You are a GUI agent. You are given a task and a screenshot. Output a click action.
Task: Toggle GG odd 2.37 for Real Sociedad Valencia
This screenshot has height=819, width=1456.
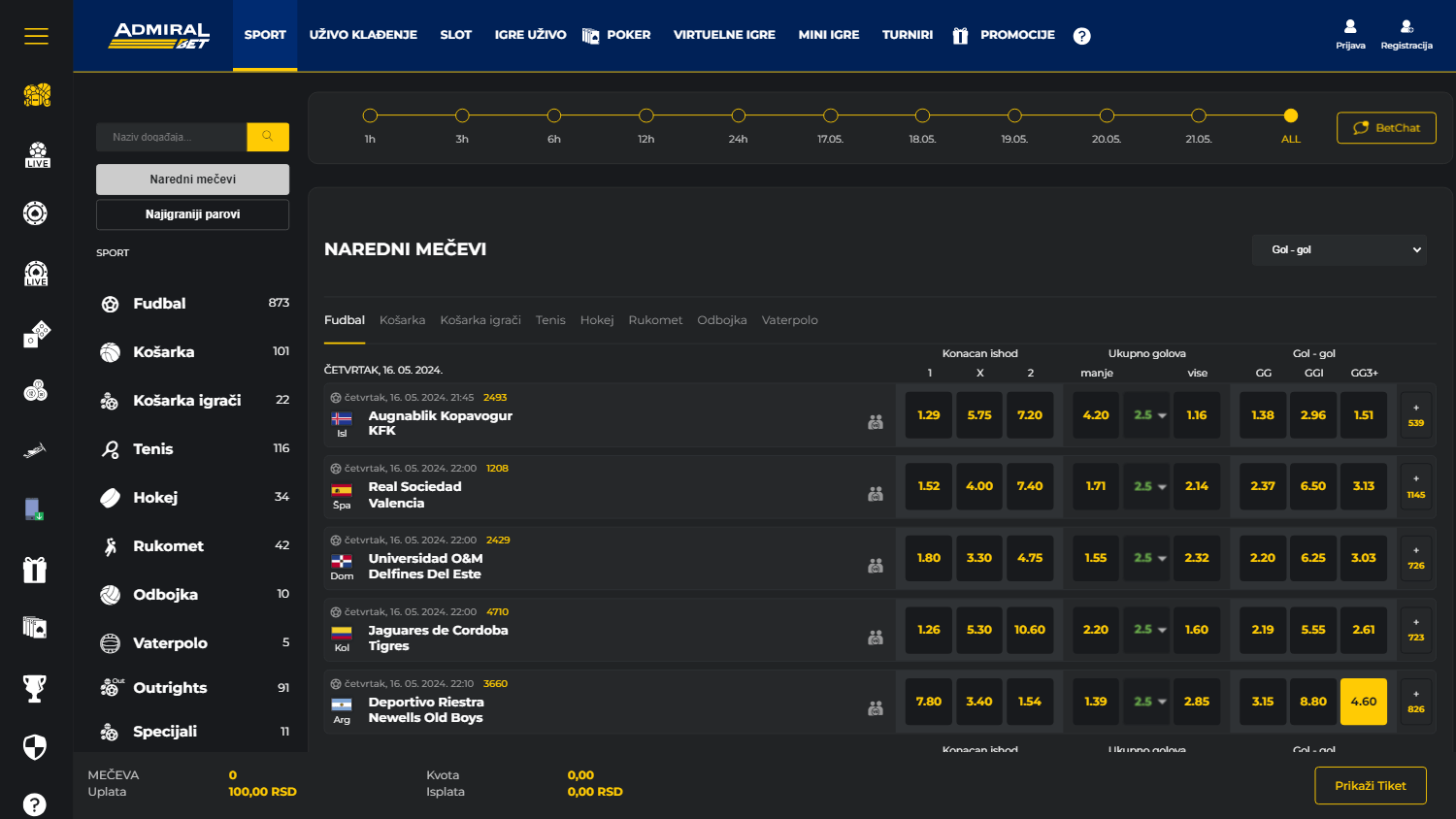(1263, 486)
